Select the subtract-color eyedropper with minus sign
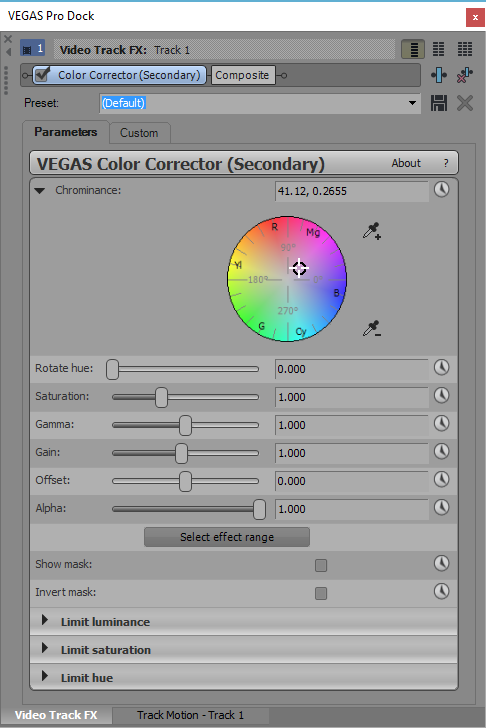The height and width of the screenshot is (728, 486). click(372, 329)
